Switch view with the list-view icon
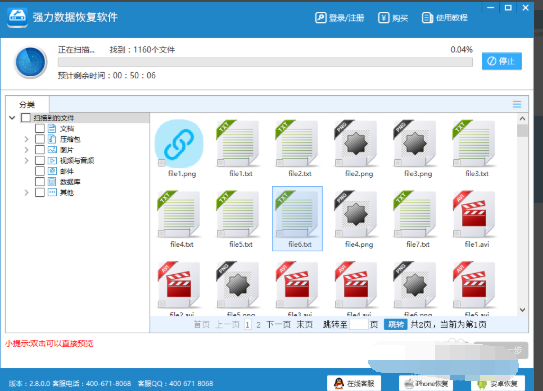The width and height of the screenshot is (543, 391). point(517,104)
